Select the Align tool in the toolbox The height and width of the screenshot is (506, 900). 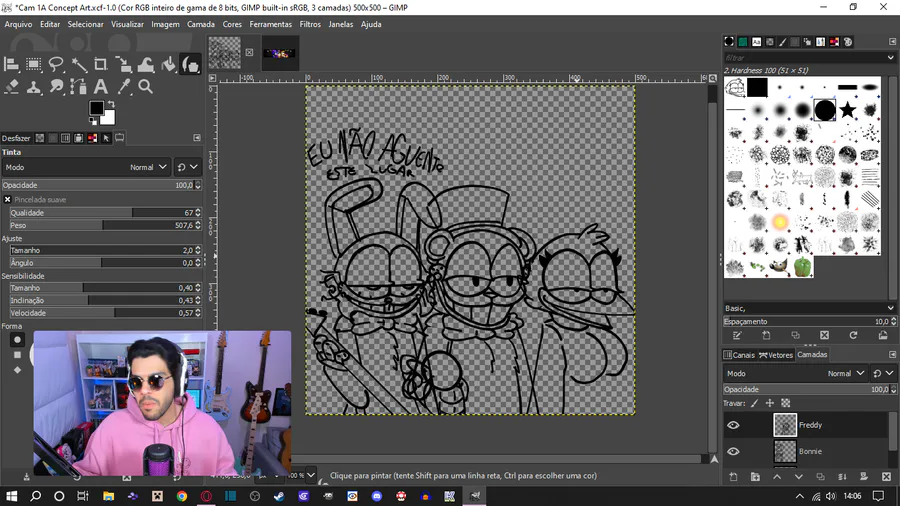tap(11, 64)
